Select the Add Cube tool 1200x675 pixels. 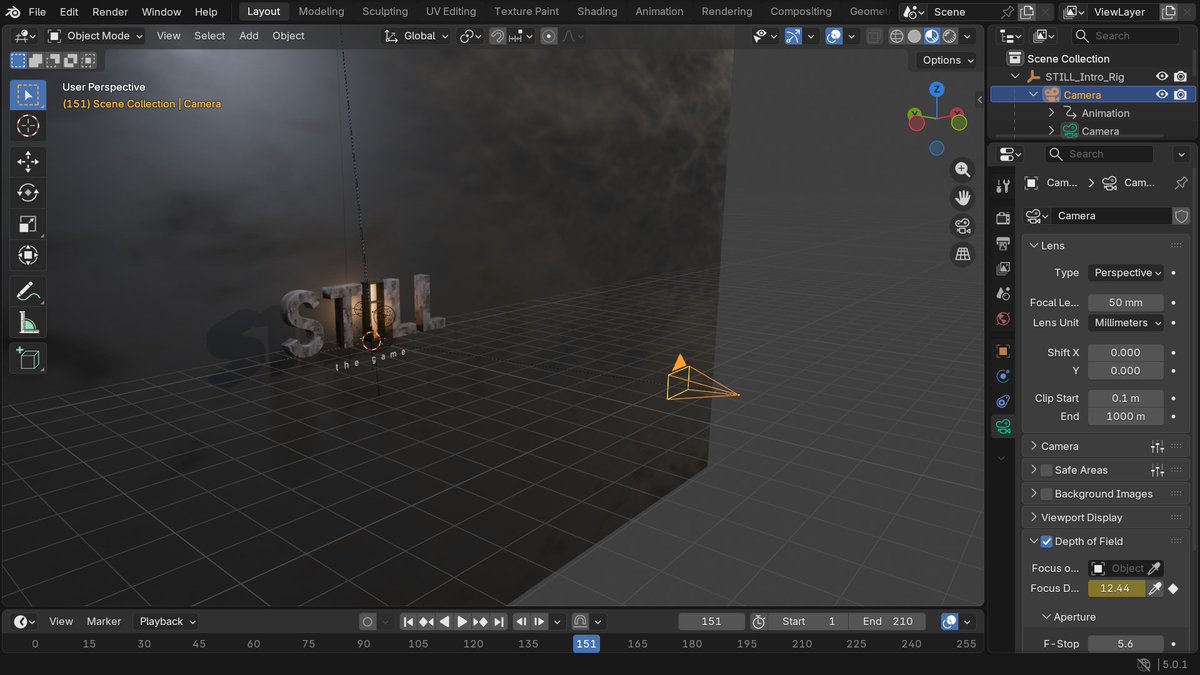[x=28, y=358]
